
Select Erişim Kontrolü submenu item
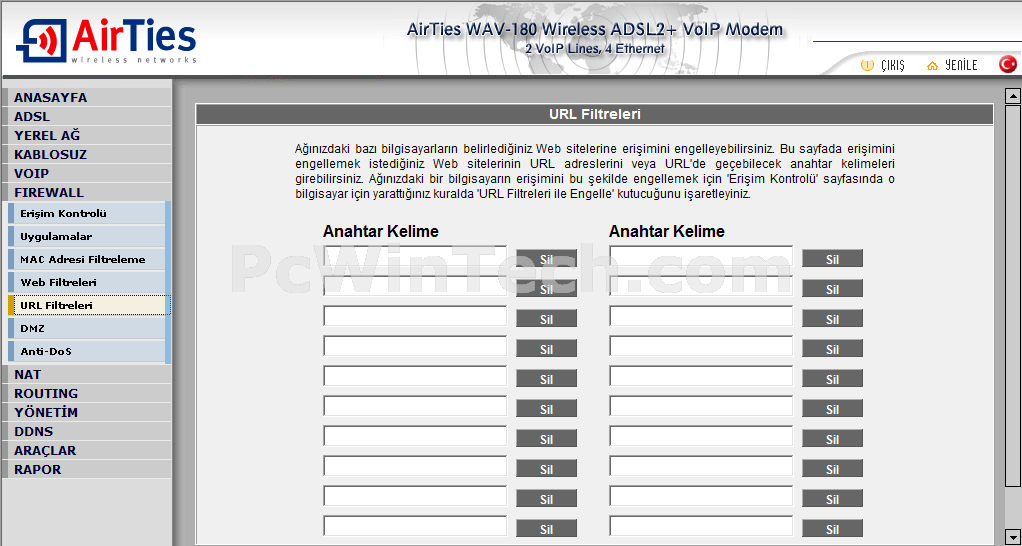click(x=89, y=214)
